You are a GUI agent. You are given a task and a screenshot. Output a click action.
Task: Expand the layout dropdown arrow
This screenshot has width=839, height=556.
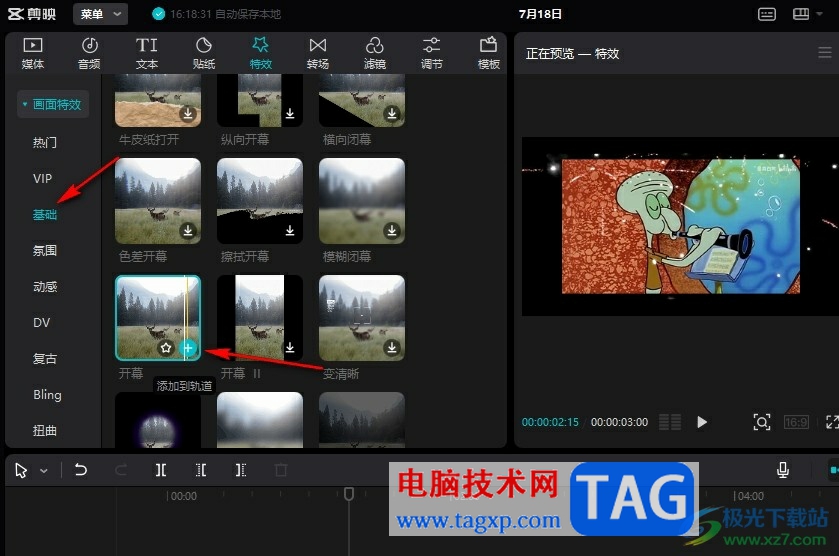pyautogui.click(x=819, y=14)
